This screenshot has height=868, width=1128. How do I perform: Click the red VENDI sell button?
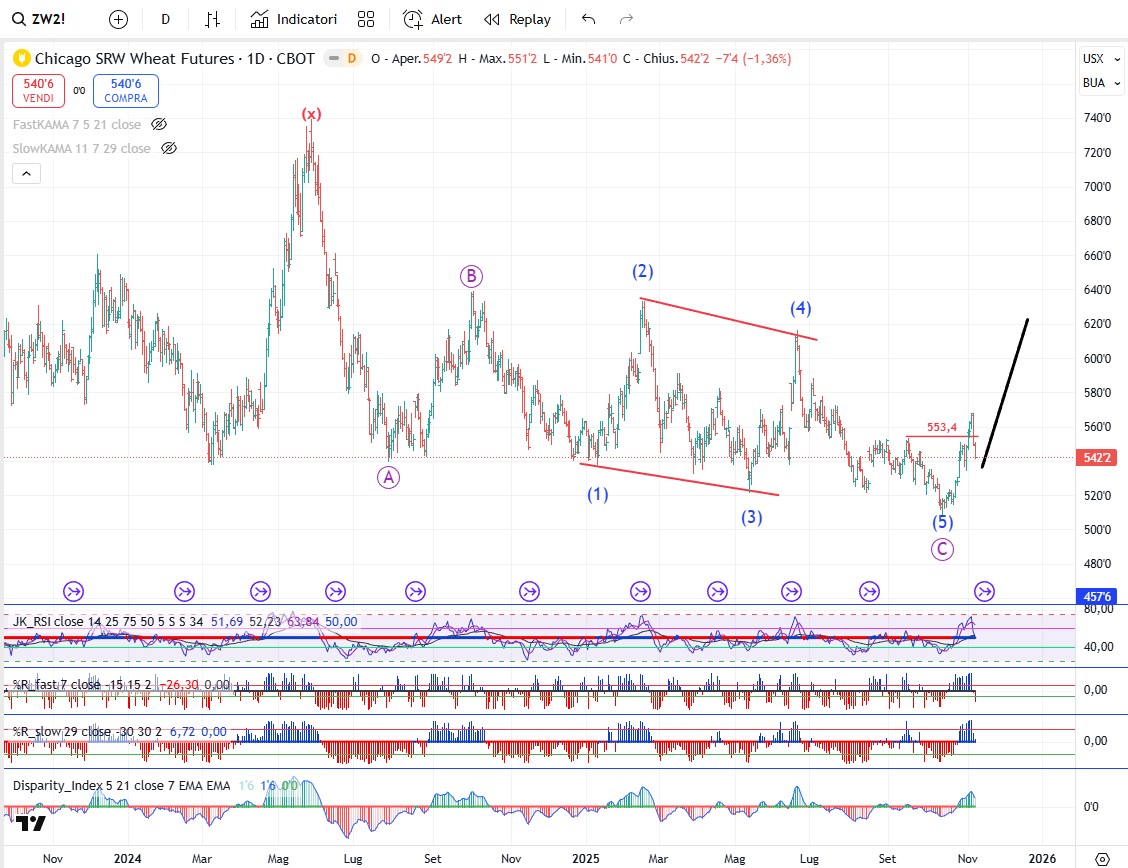39,91
